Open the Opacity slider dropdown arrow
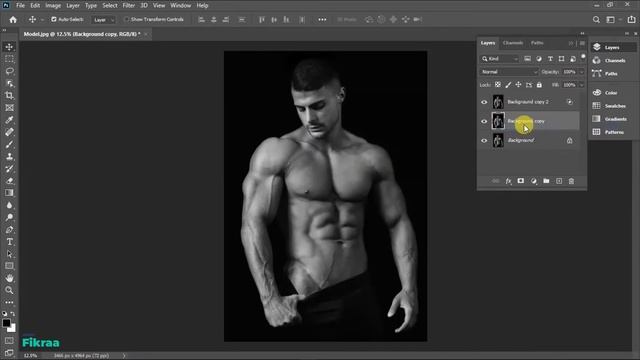640x360 pixels. point(582,72)
